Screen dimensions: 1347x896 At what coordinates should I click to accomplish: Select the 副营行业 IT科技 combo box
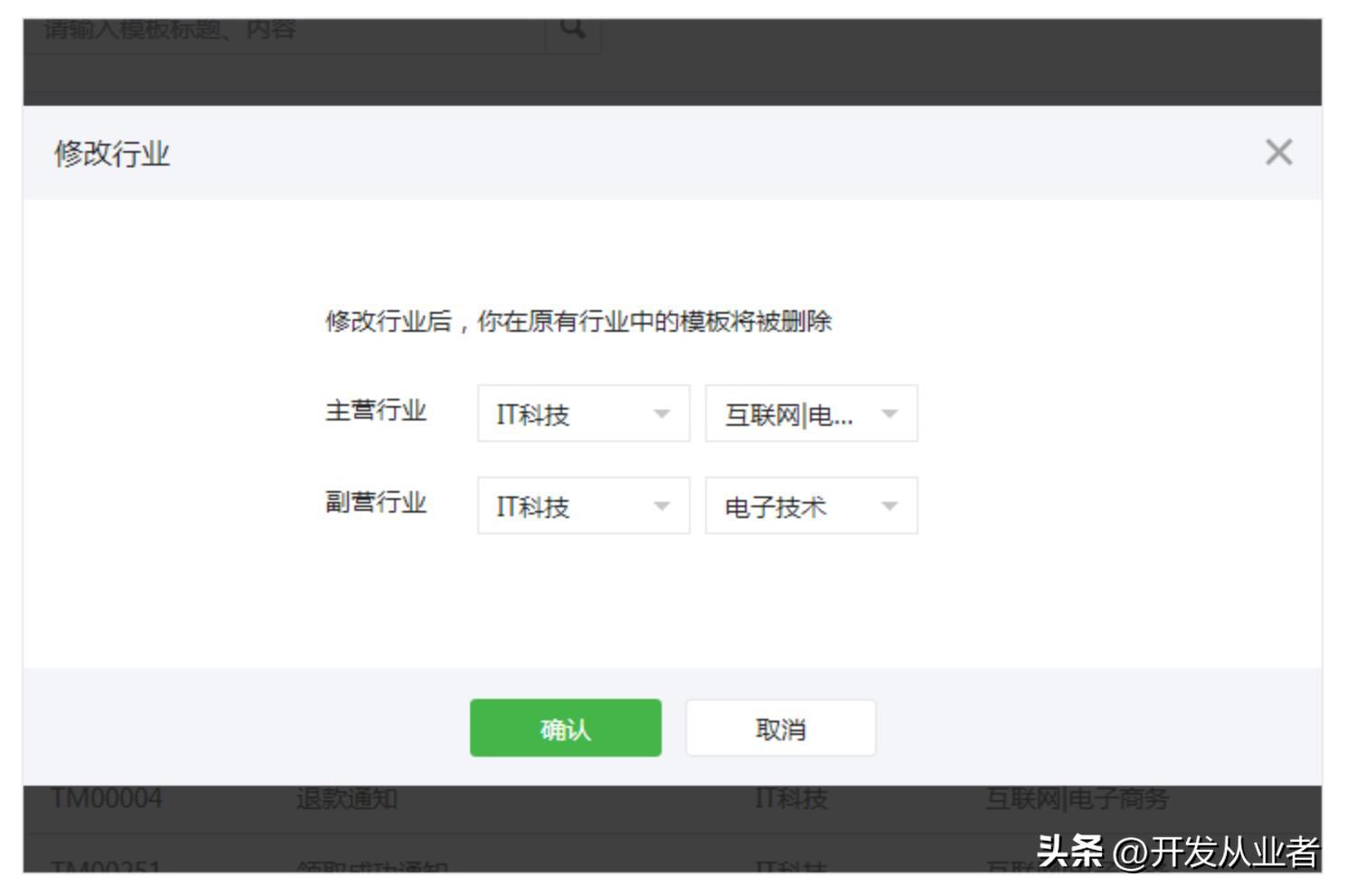click(x=582, y=506)
